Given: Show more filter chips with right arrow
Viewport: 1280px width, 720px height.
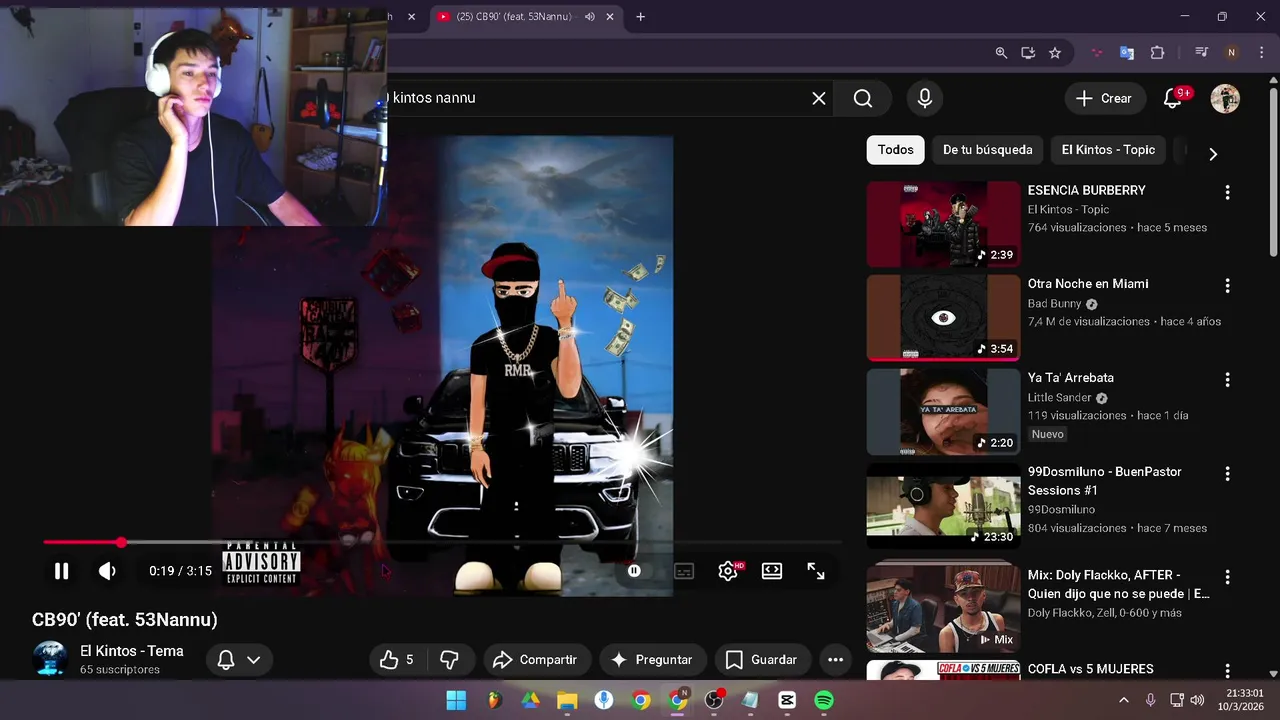Looking at the screenshot, I should click(x=1213, y=154).
